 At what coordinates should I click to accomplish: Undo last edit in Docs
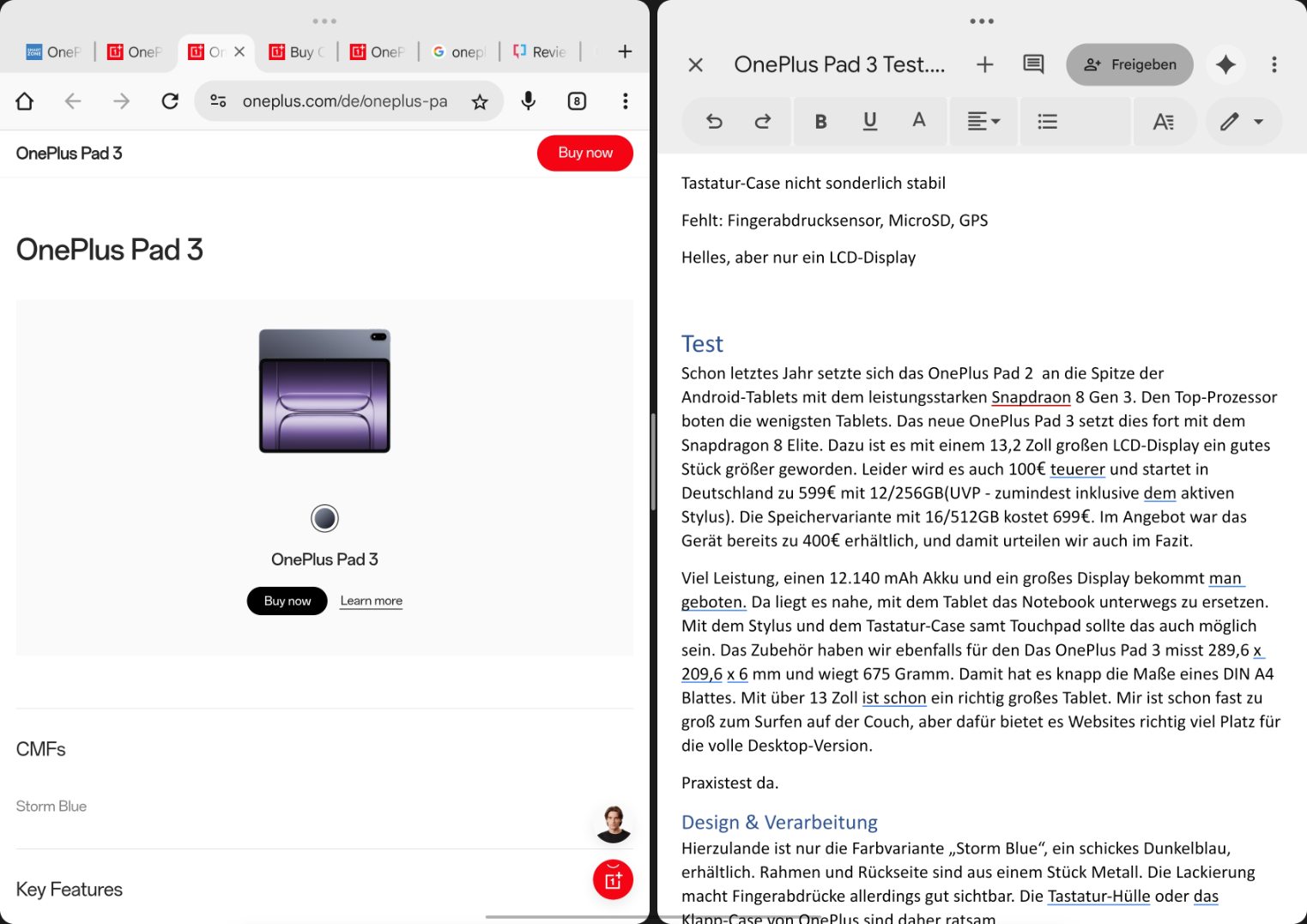pos(714,121)
